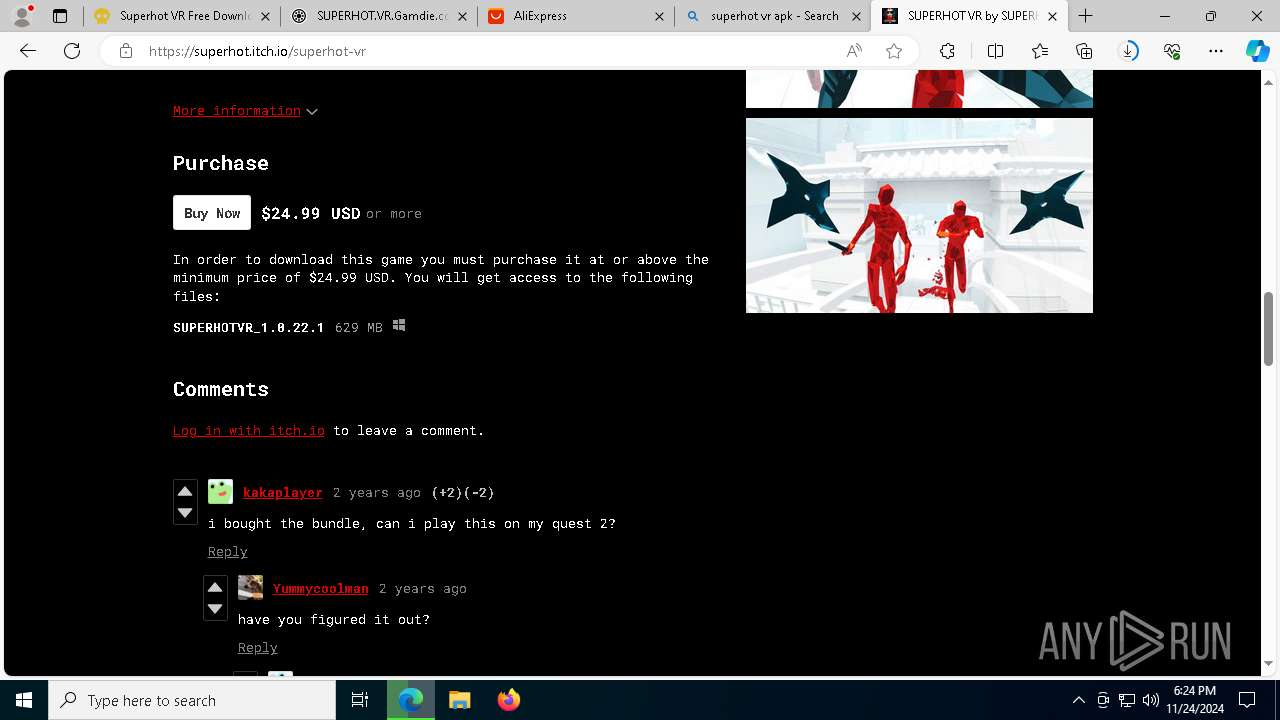Open File Explorer from taskbar

coord(460,700)
